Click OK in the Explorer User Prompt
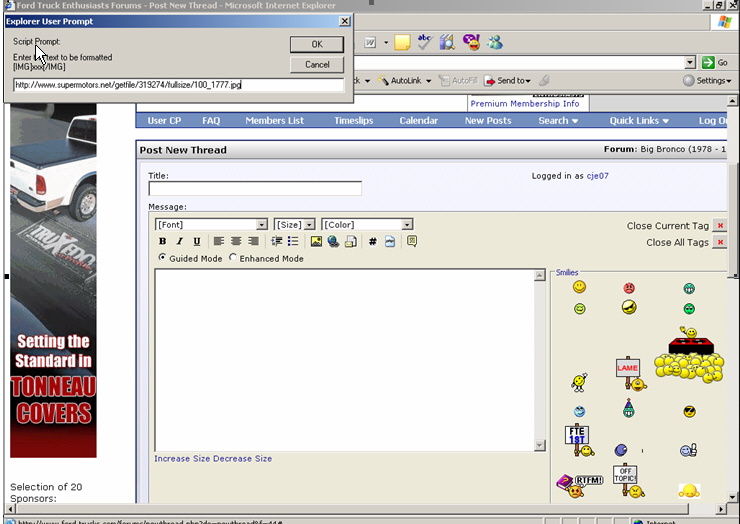740x524 pixels. coord(317,44)
